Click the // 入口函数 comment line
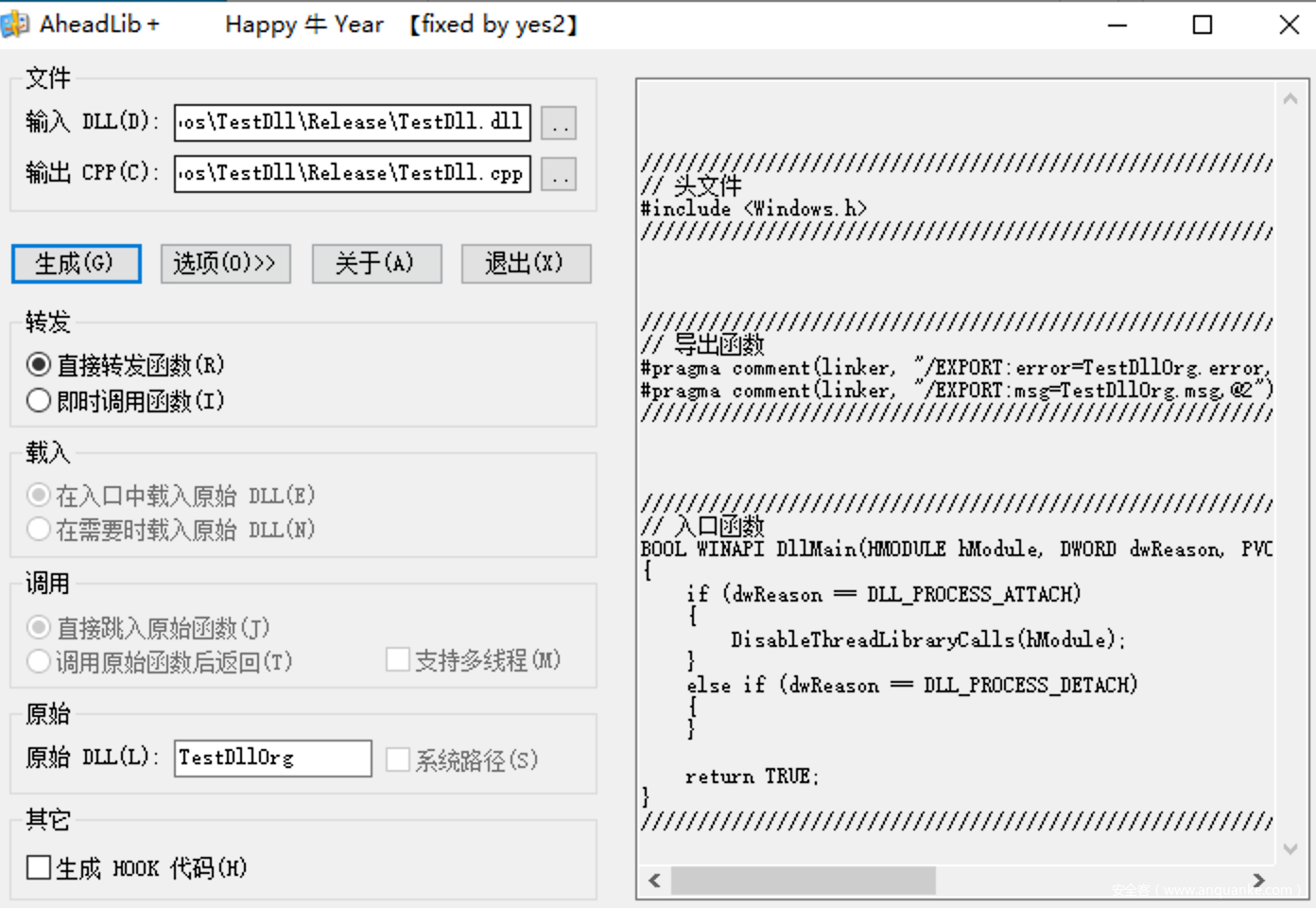Screen dimensions: 1316x908 (702, 526)
